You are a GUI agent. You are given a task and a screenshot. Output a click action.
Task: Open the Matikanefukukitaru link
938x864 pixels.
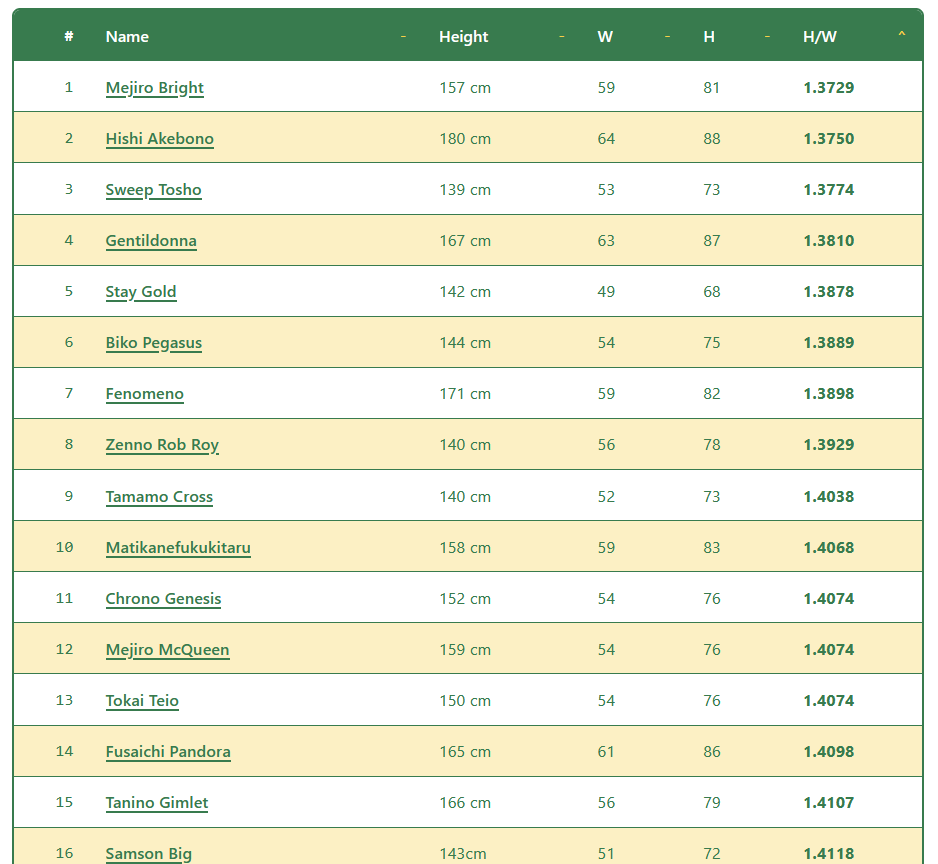178,547
